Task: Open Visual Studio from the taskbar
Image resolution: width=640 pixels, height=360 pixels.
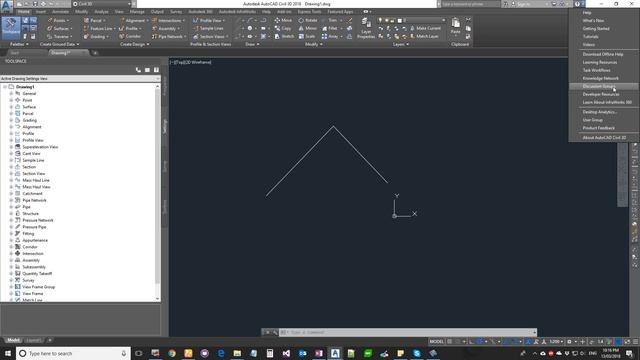Action: tap(286, 353)
